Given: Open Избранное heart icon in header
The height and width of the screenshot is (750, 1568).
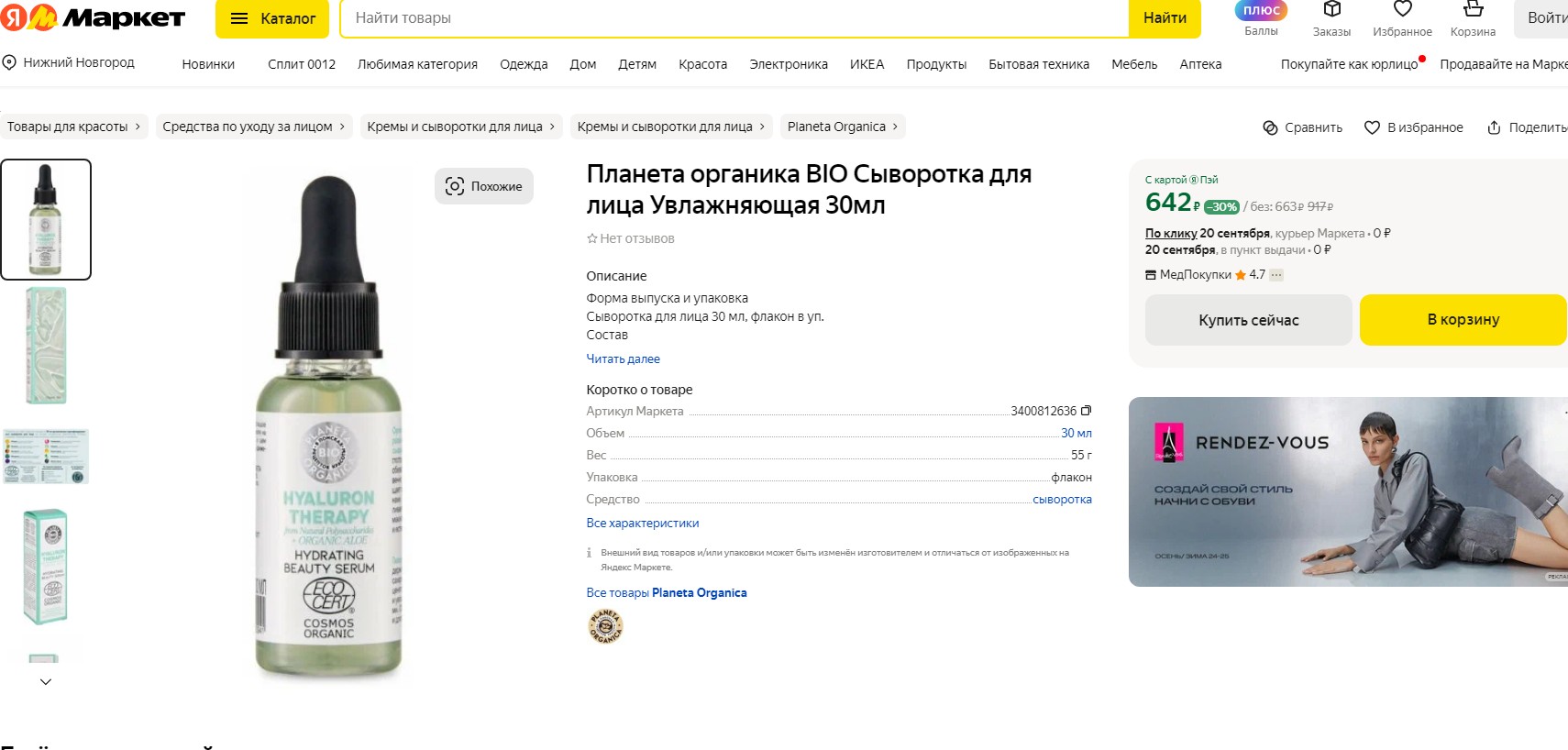Looking at the screenshot, I should point(1402,18).
